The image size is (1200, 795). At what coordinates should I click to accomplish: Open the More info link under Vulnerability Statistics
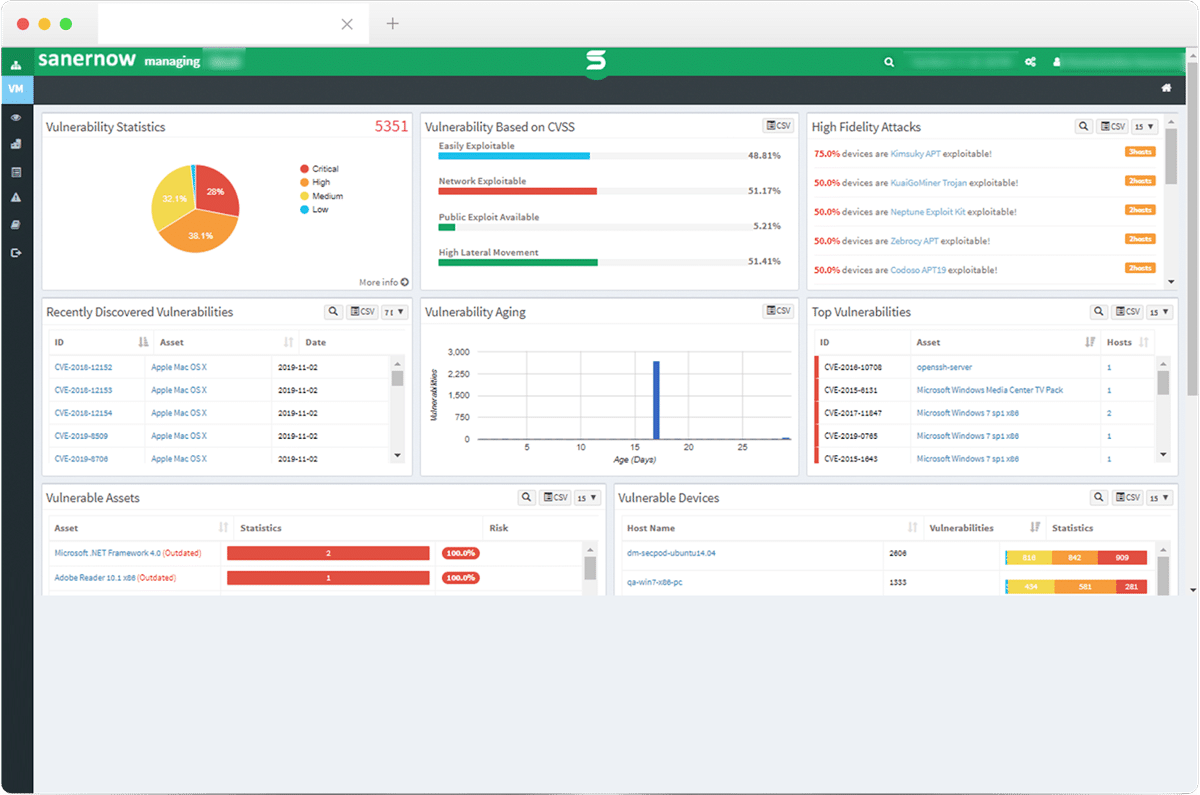(383, 282)
